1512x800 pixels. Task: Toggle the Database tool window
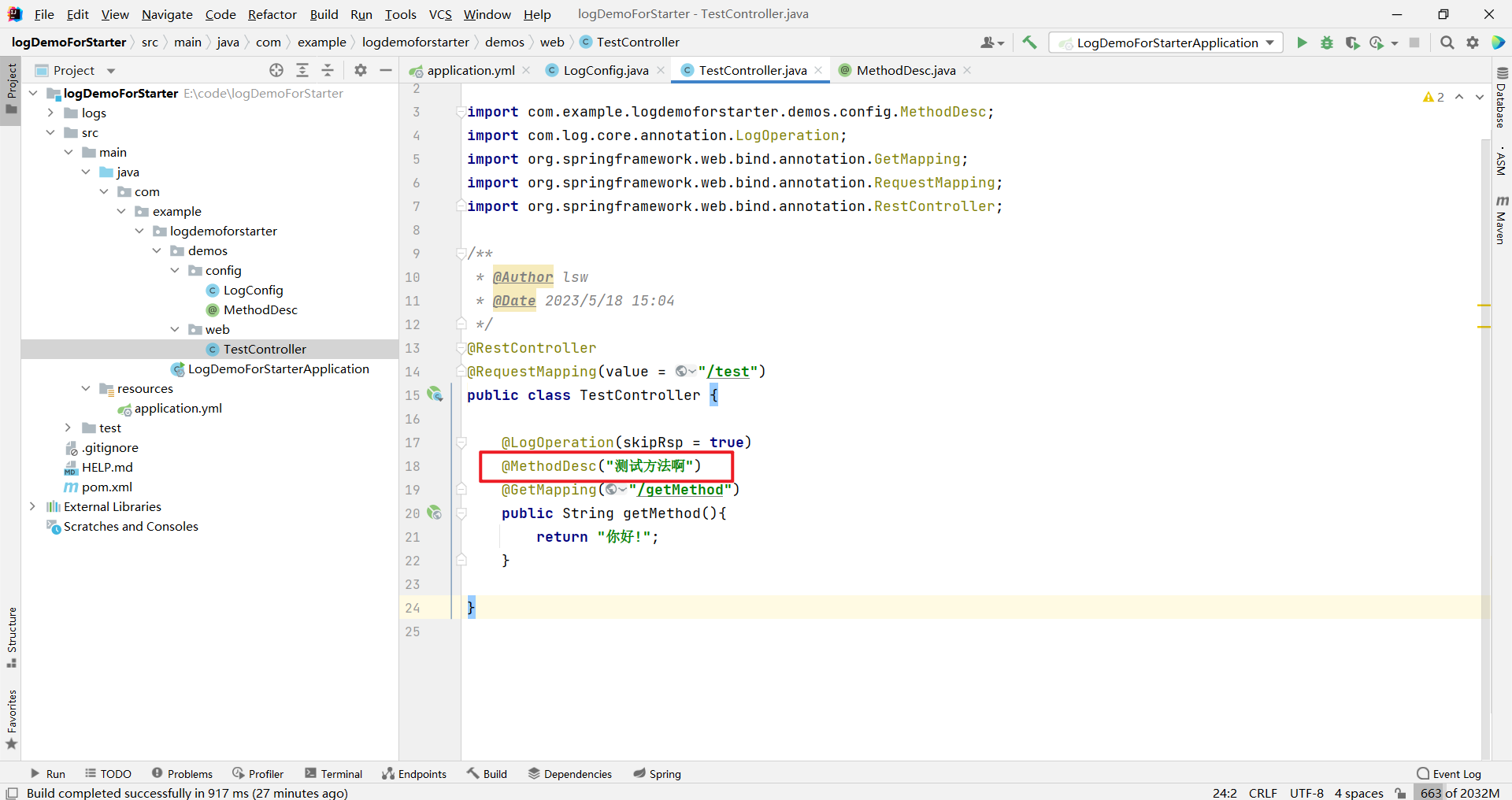click(1503, 102)
